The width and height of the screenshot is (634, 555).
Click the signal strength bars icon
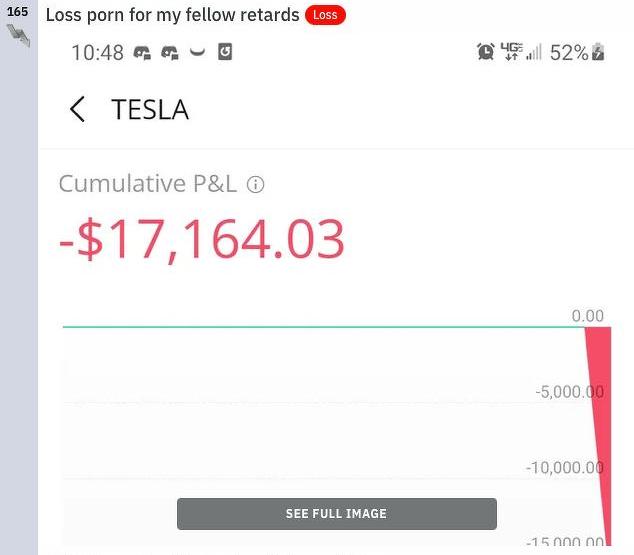pyautogui.click(x=534, y=52)
